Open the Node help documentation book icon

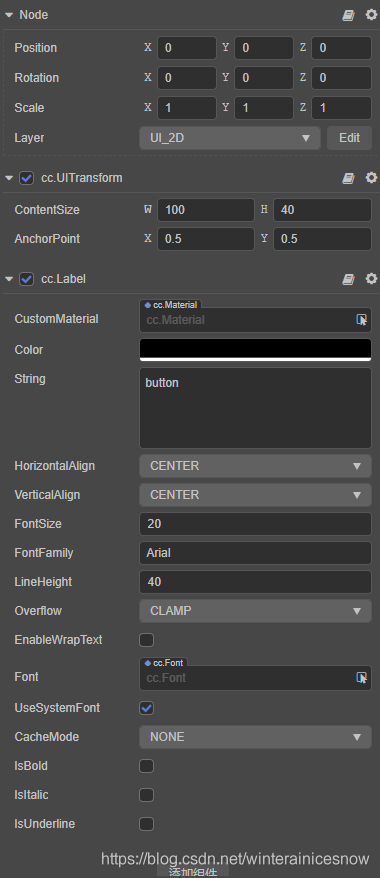(349, 15)
